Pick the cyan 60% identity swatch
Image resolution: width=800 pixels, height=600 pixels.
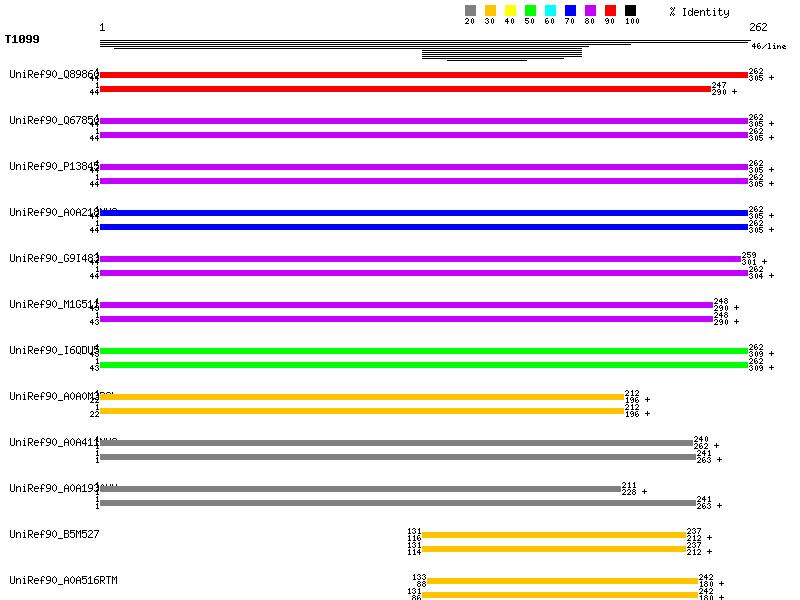[550, 11]
